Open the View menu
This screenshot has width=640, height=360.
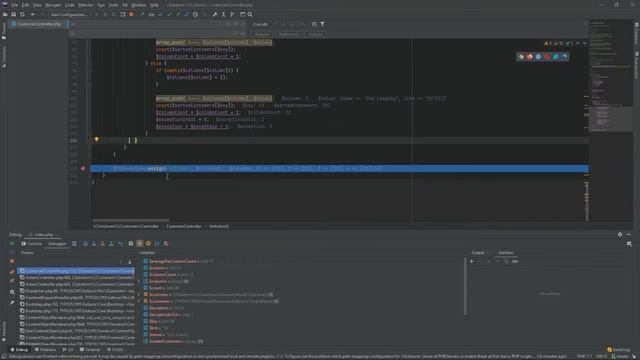[x=37, y=5]
